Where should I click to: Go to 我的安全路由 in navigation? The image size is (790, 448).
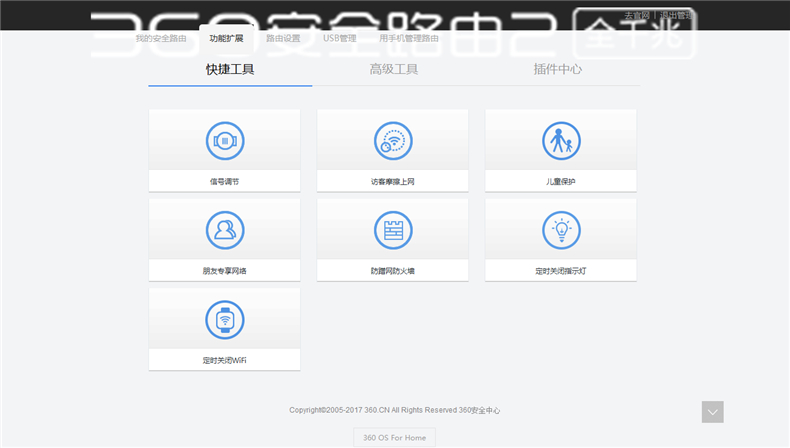coord(161,38)
